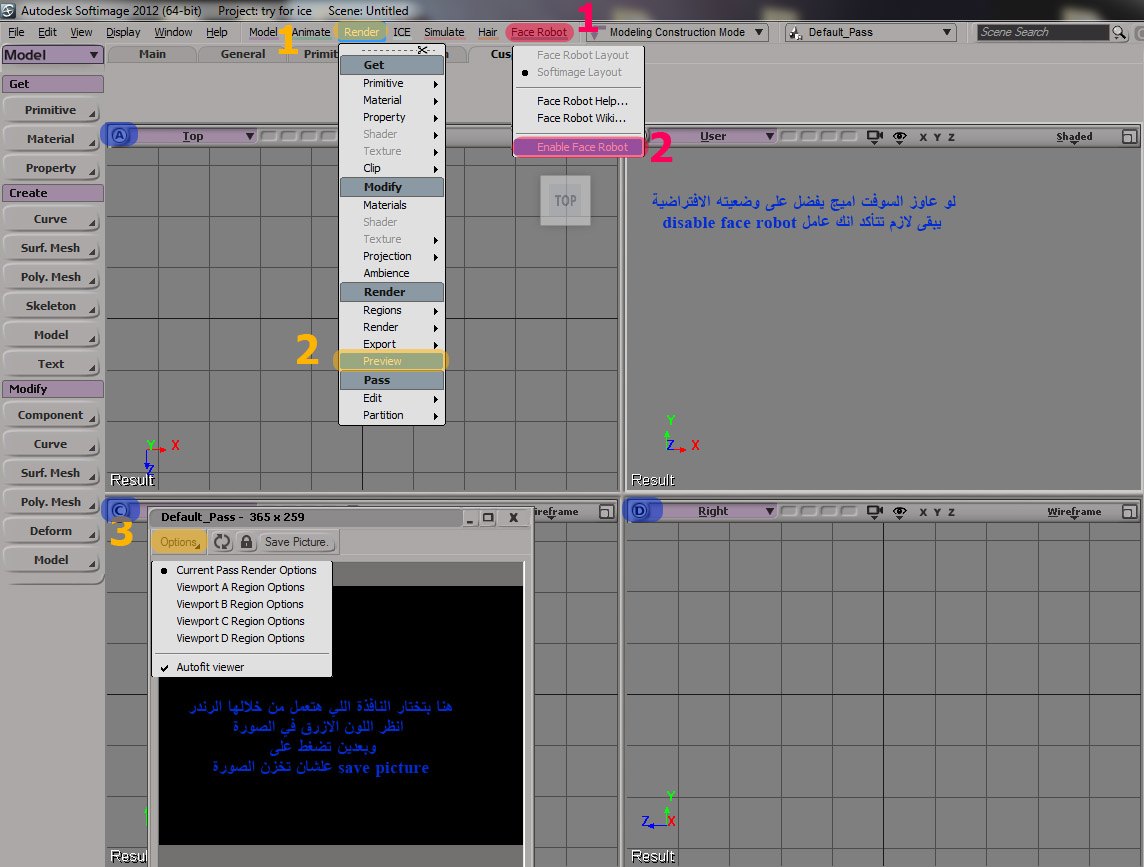Image resolution: width=1144 pixels, height=867 pixels.
Task: Click Poly. Mesh under Create section
Action: tap(51, 277)
